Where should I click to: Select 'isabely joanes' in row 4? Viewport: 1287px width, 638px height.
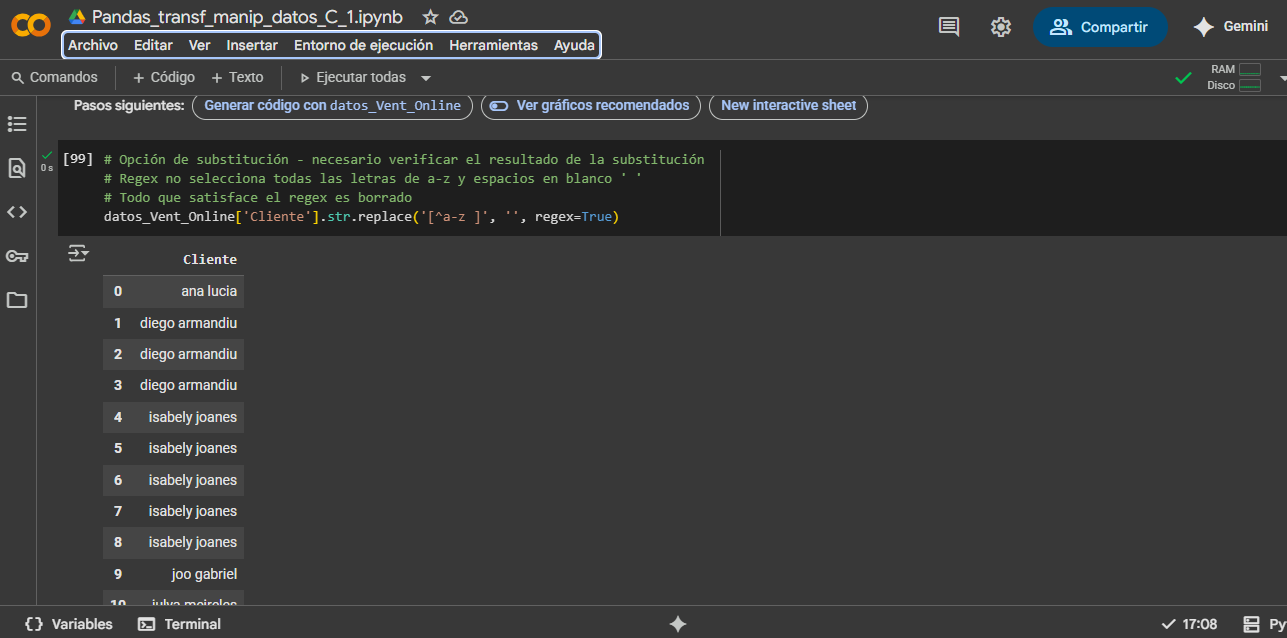[193, 417]
